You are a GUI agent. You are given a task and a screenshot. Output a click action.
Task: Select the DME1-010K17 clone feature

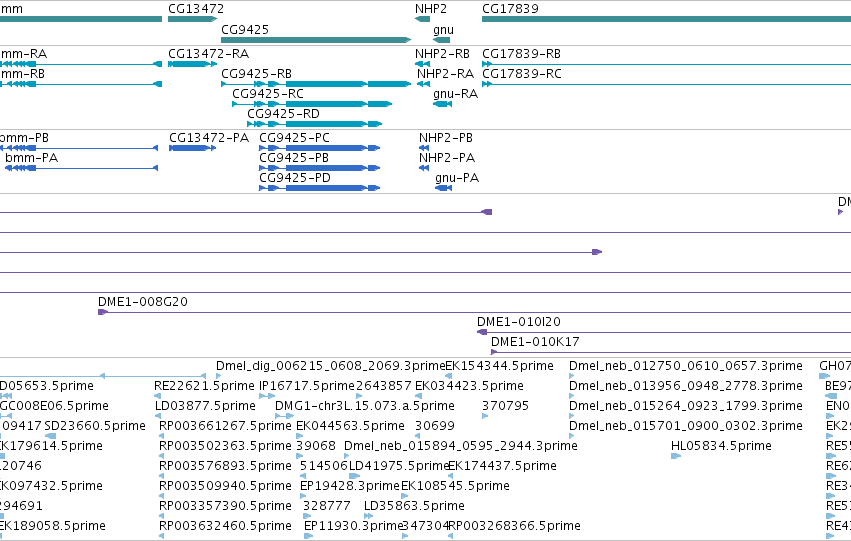click(x=671, y=353)
